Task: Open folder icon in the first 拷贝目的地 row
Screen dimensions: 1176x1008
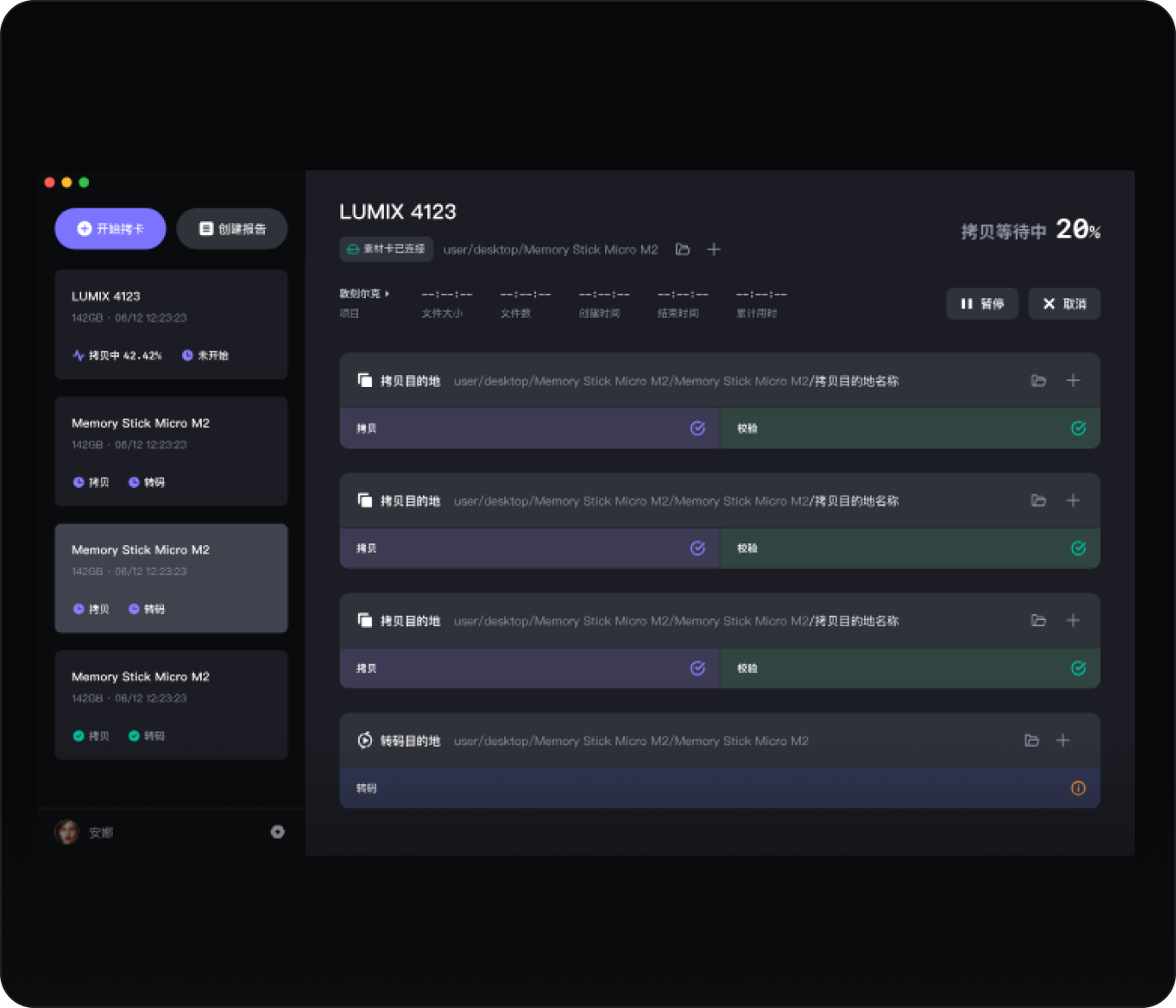Action: 1038,381
